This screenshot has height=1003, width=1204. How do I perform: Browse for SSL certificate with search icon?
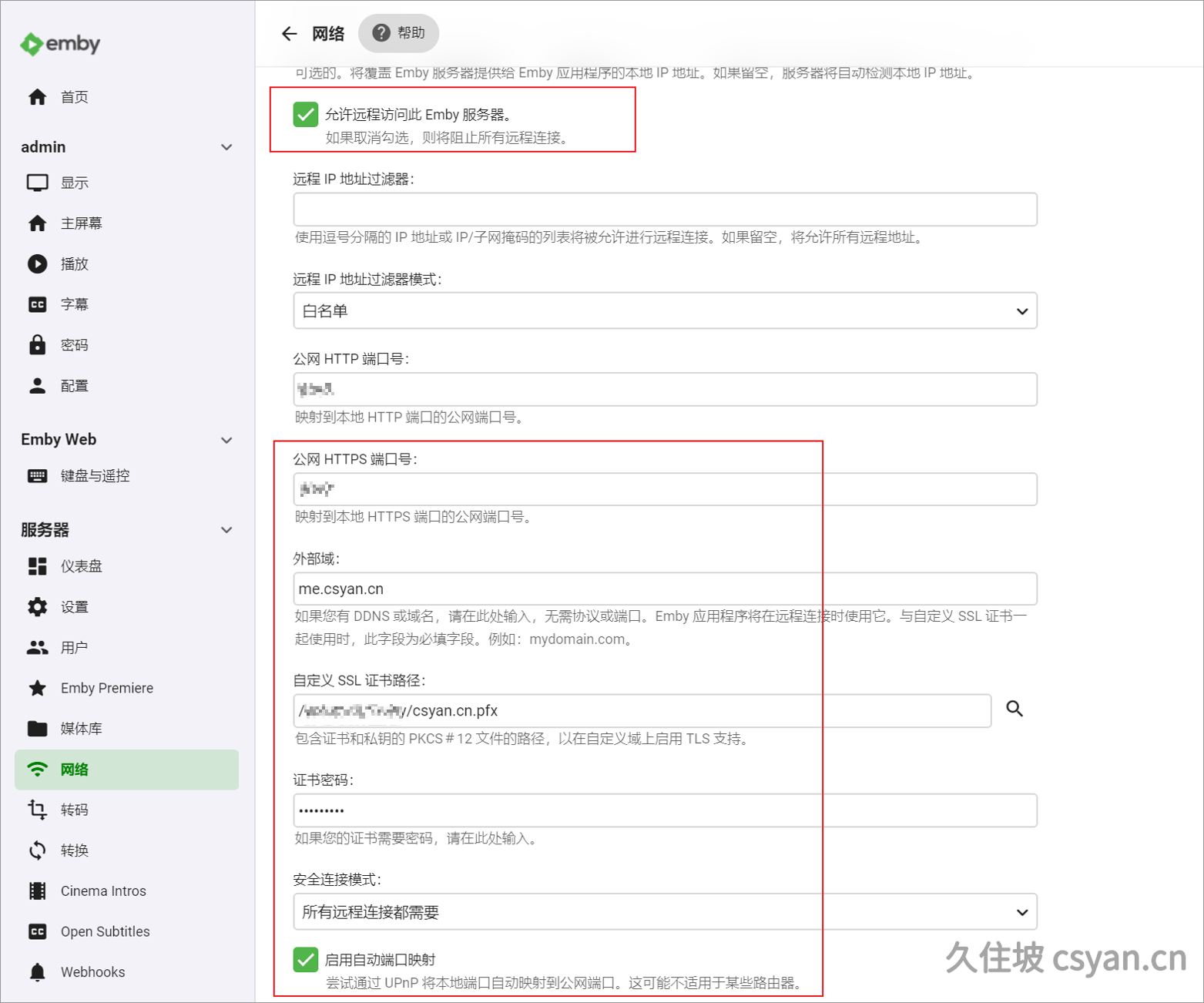[x=1015, y=709]
